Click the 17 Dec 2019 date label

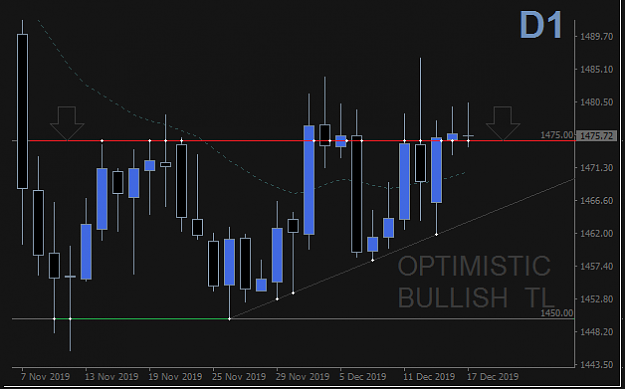point(493,377)
